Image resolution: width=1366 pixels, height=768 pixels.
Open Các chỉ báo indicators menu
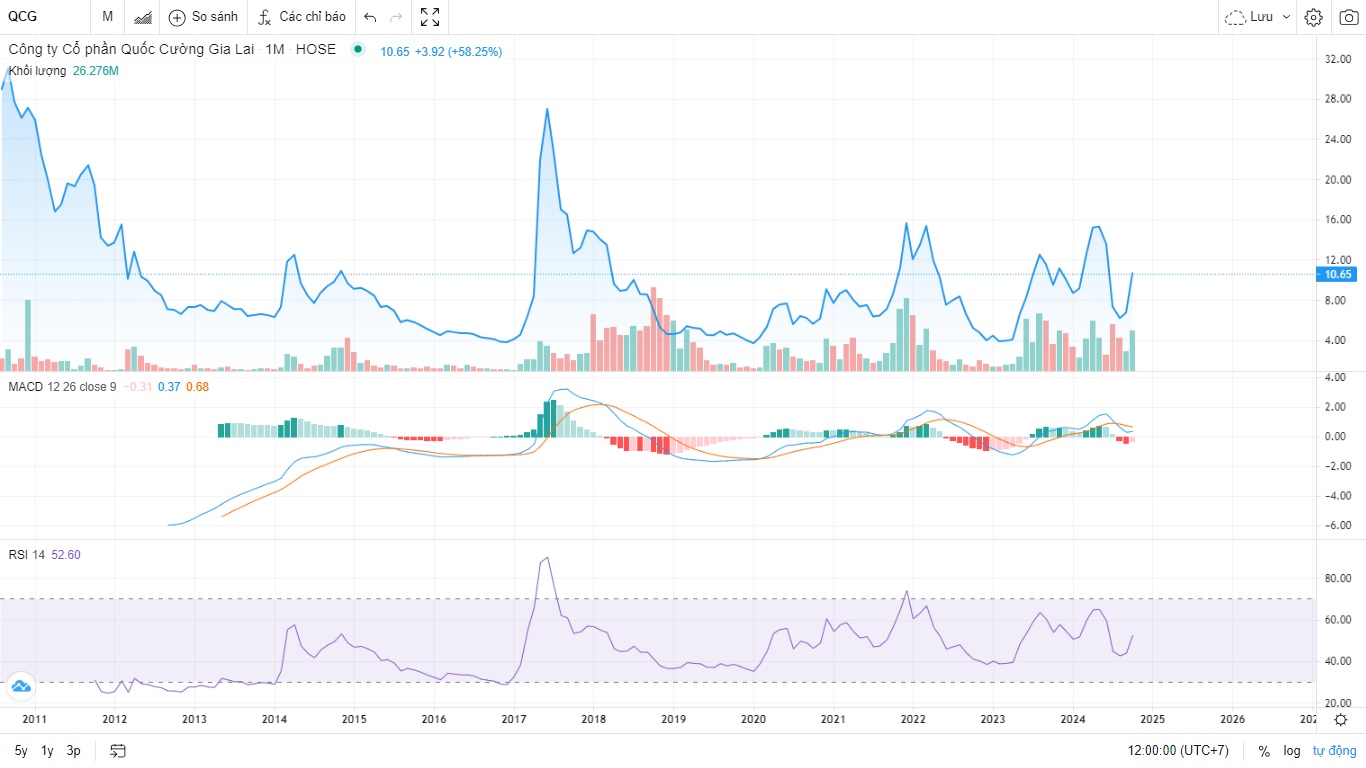pyautogui.click(x=302, y=17)
